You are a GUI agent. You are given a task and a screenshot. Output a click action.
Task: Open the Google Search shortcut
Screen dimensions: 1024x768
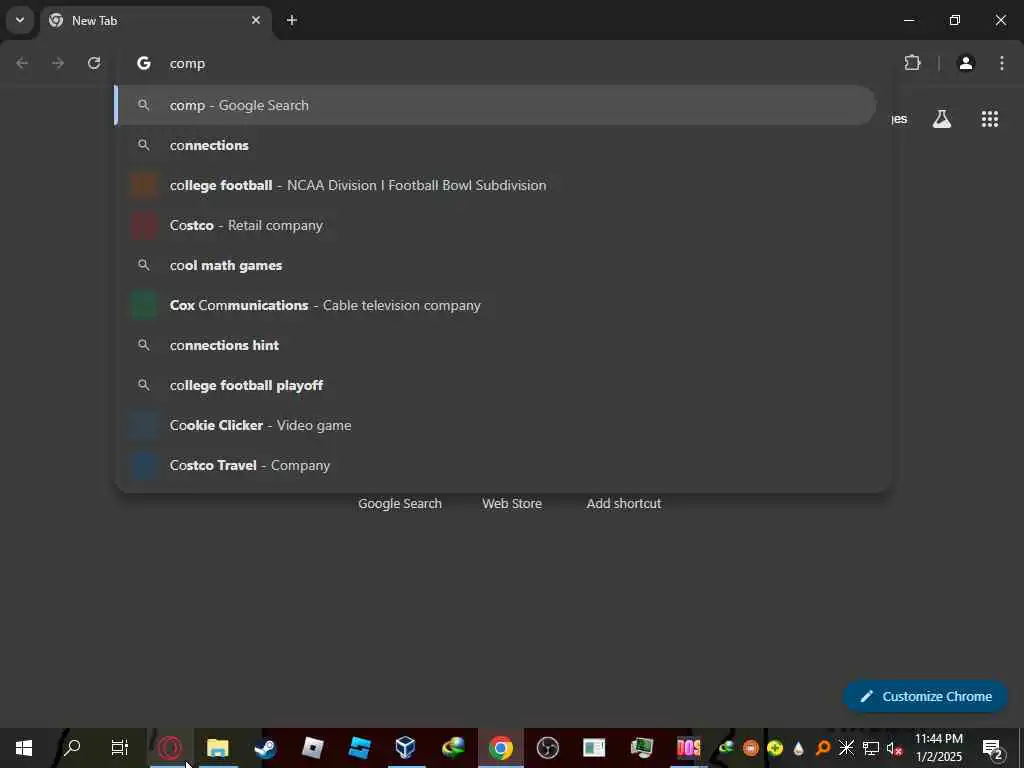coord(400,504)
